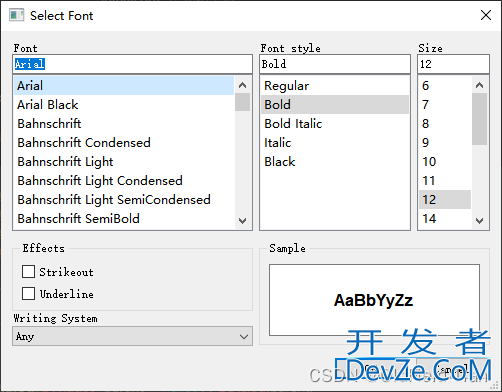Image resolution: width=502 pixels, height=392 pixels.
Task: Enable the Strikeout effect checkbox
Action: pos(28,271)
